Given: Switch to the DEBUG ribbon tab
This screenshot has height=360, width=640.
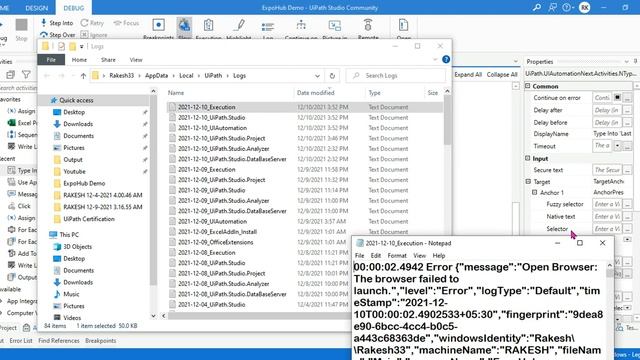Looking at the screenshot, I should tap(74, 8).
